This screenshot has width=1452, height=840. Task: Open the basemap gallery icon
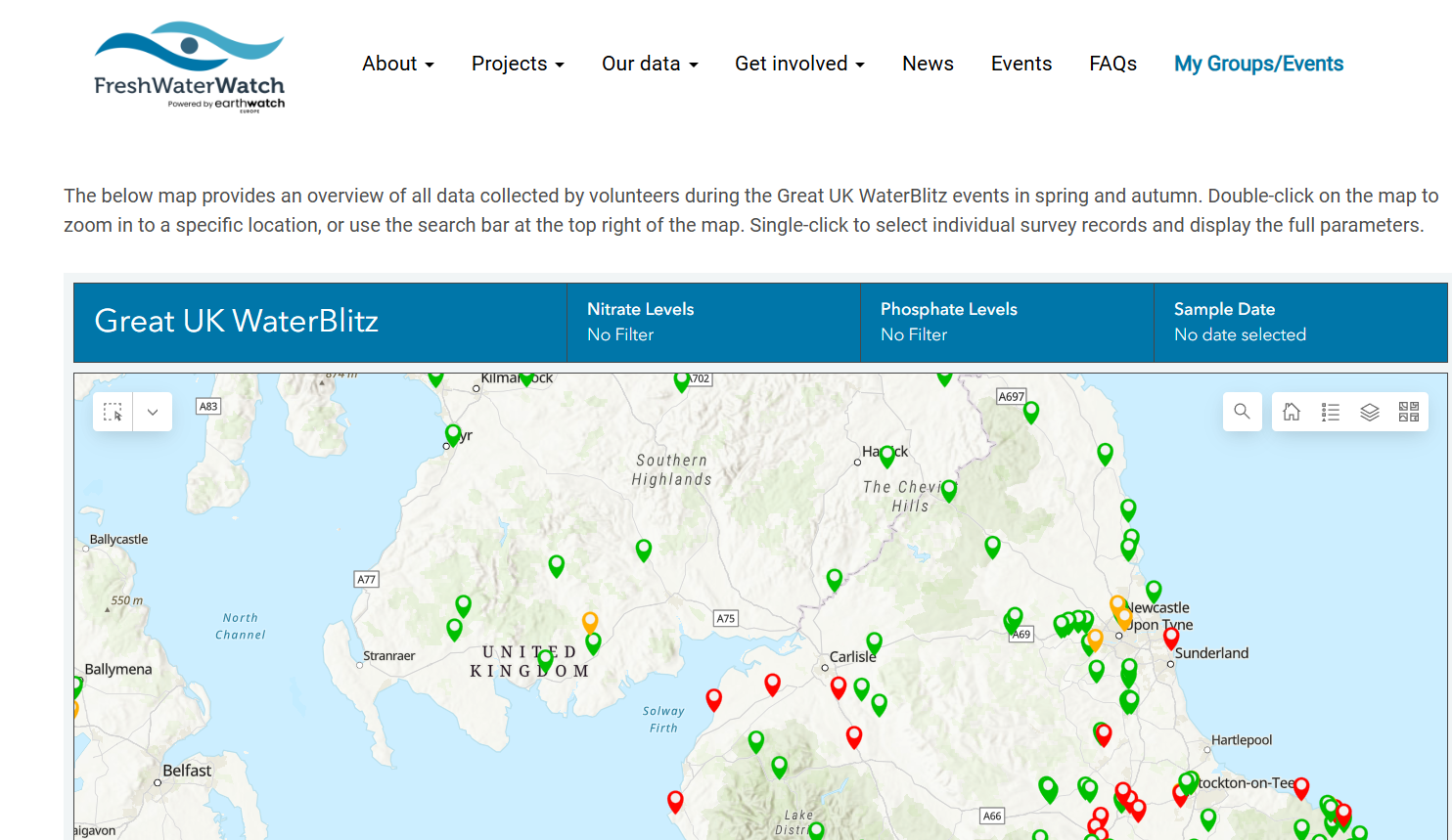pyautogui.click(x=1408, y=412)
